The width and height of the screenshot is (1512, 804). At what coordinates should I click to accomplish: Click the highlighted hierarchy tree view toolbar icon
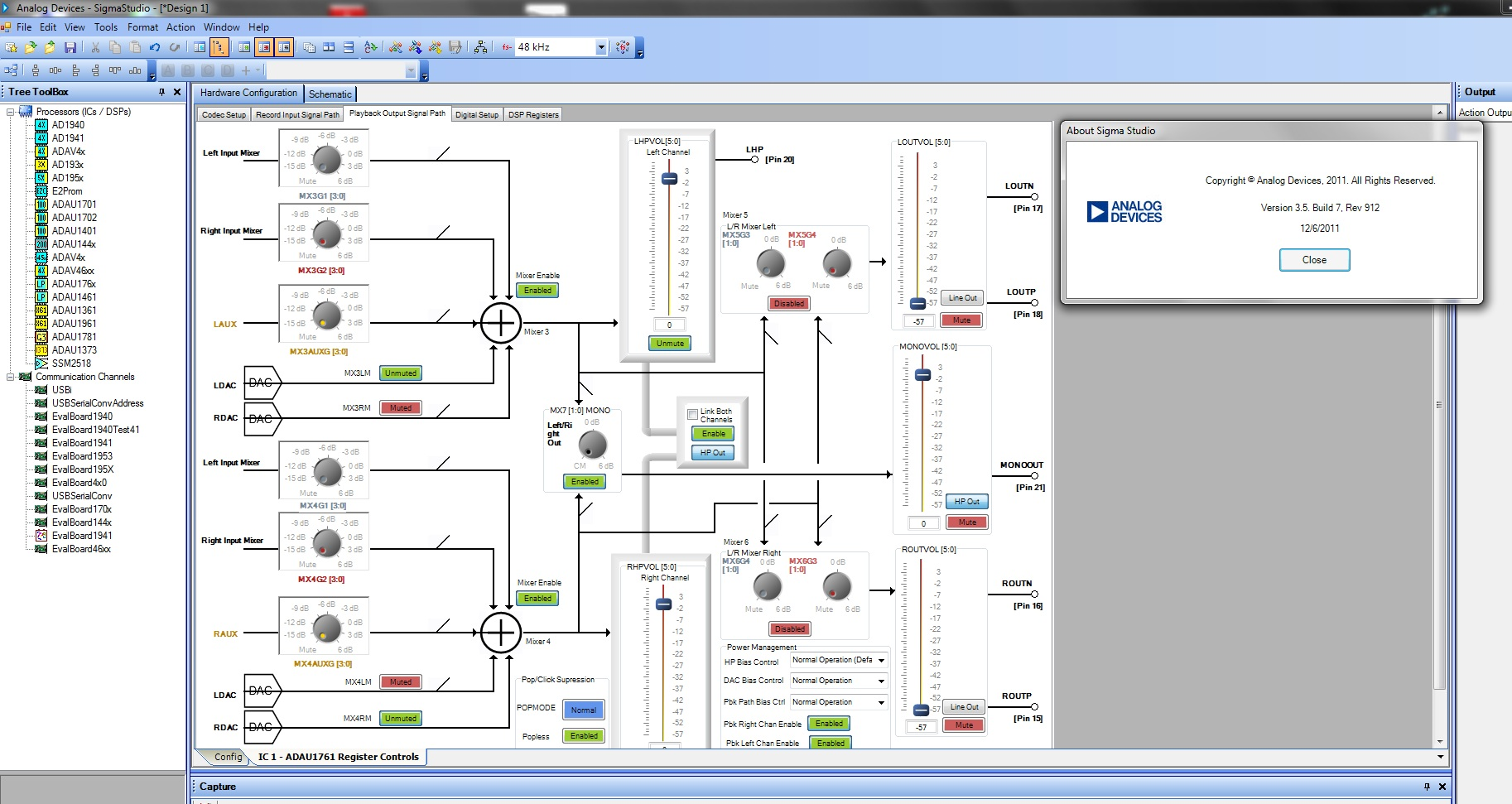click(219, 47)
